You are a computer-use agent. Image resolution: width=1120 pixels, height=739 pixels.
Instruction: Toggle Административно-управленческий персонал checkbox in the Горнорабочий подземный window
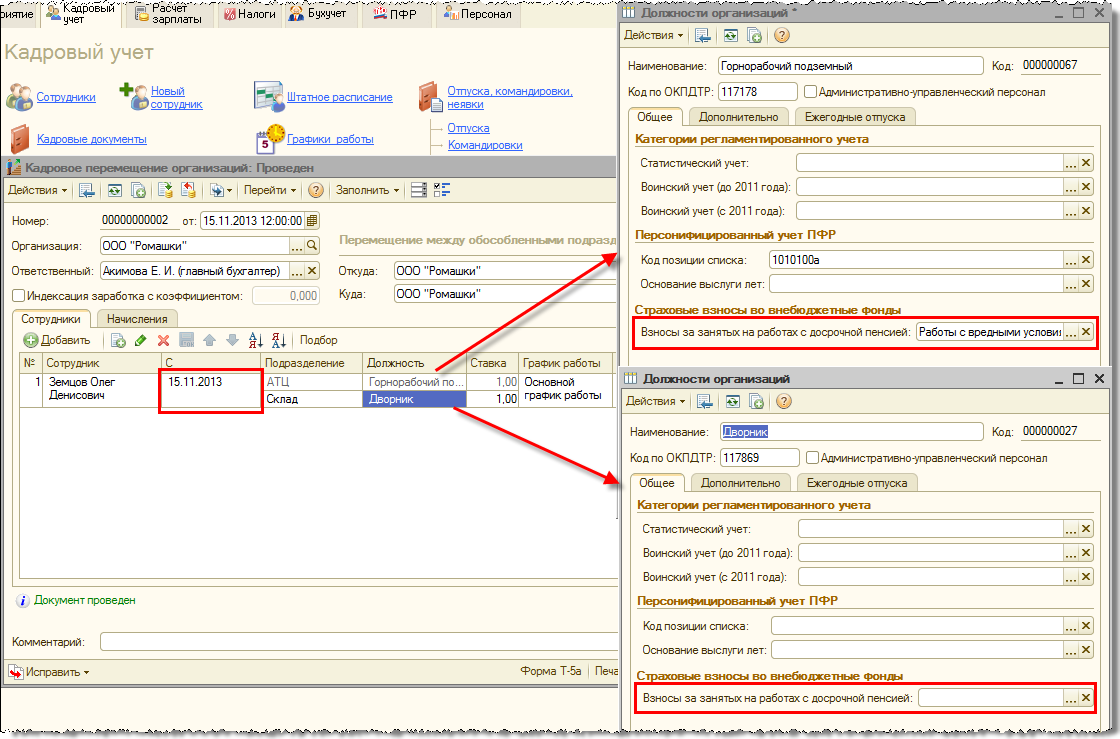coord(810,91)
